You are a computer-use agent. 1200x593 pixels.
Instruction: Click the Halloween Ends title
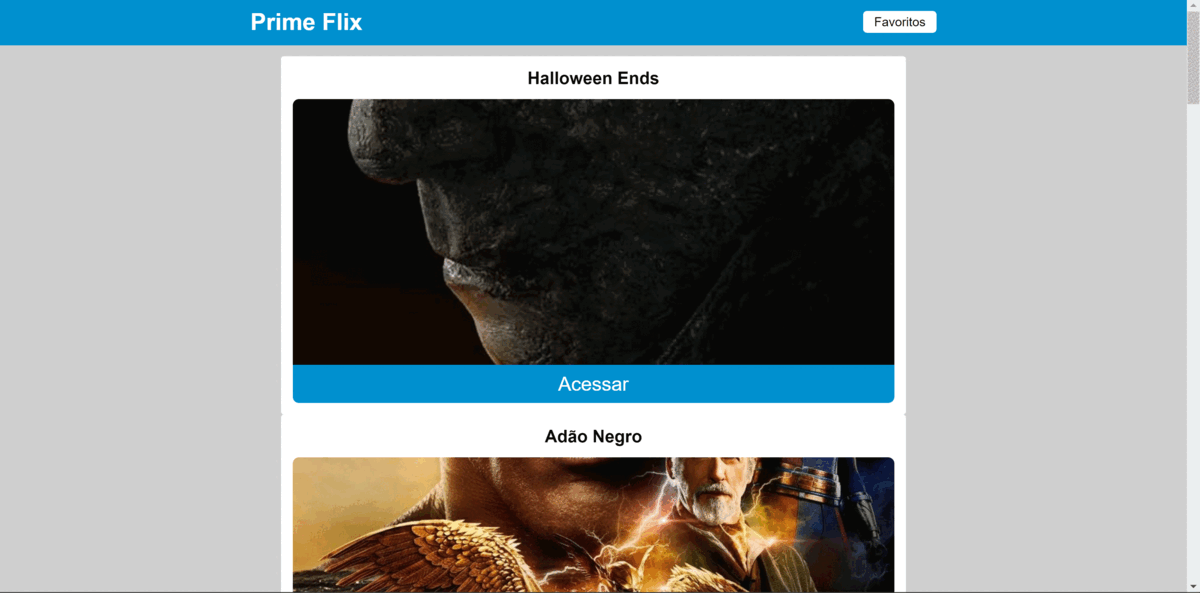(x=593, y=78)
